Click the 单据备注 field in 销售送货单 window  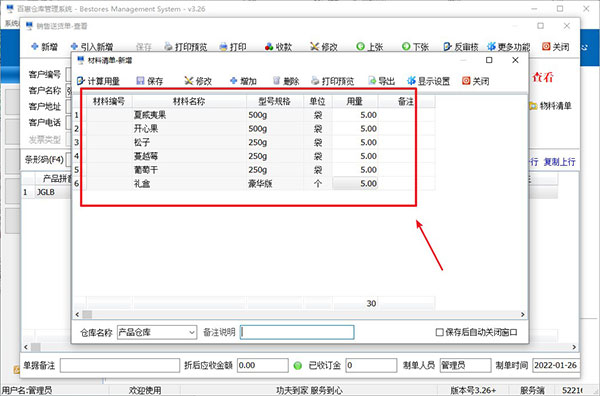(x=120, y=365)
